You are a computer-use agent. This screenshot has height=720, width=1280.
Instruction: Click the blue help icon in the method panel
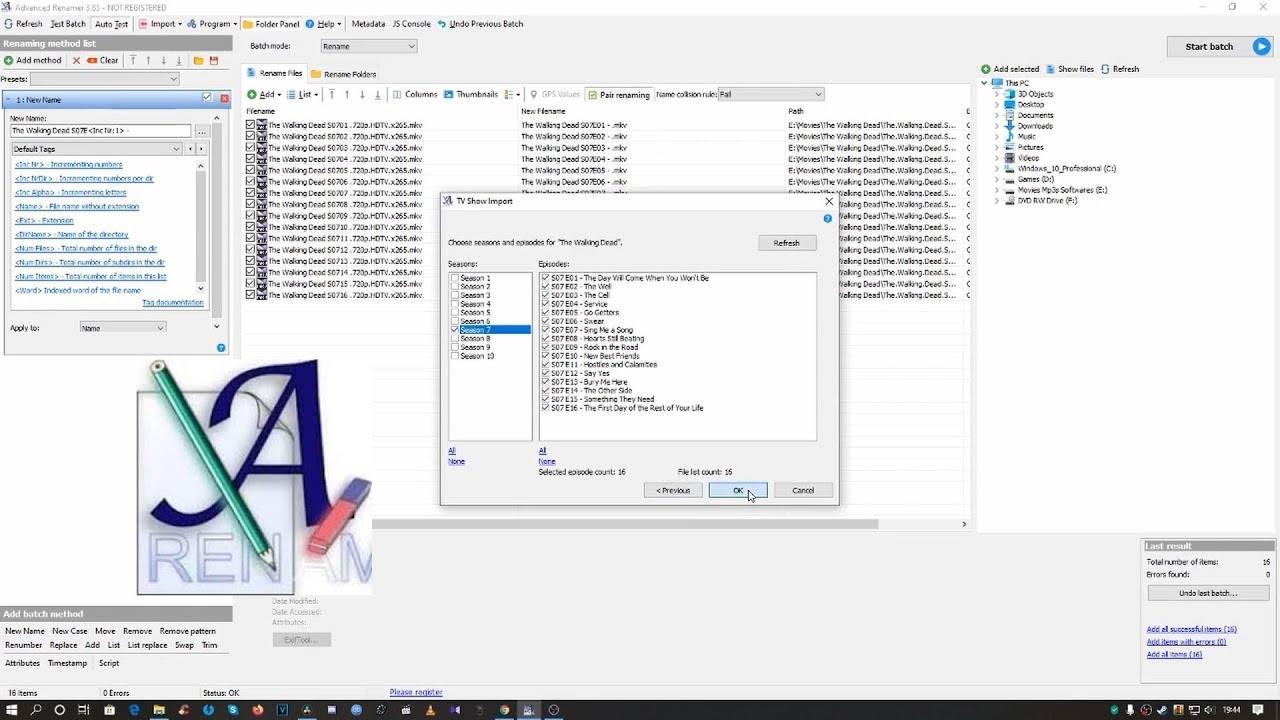(x=221, y=348)
